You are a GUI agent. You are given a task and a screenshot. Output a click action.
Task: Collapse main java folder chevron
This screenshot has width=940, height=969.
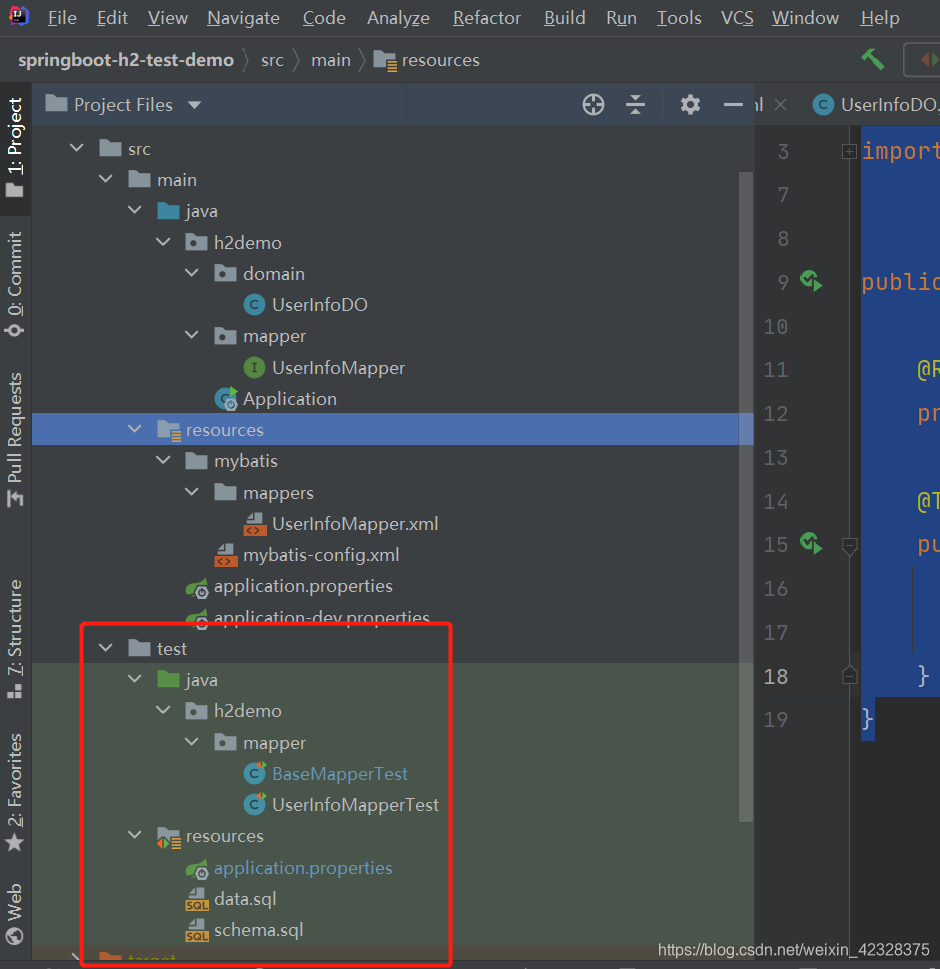tap(135, 210)
